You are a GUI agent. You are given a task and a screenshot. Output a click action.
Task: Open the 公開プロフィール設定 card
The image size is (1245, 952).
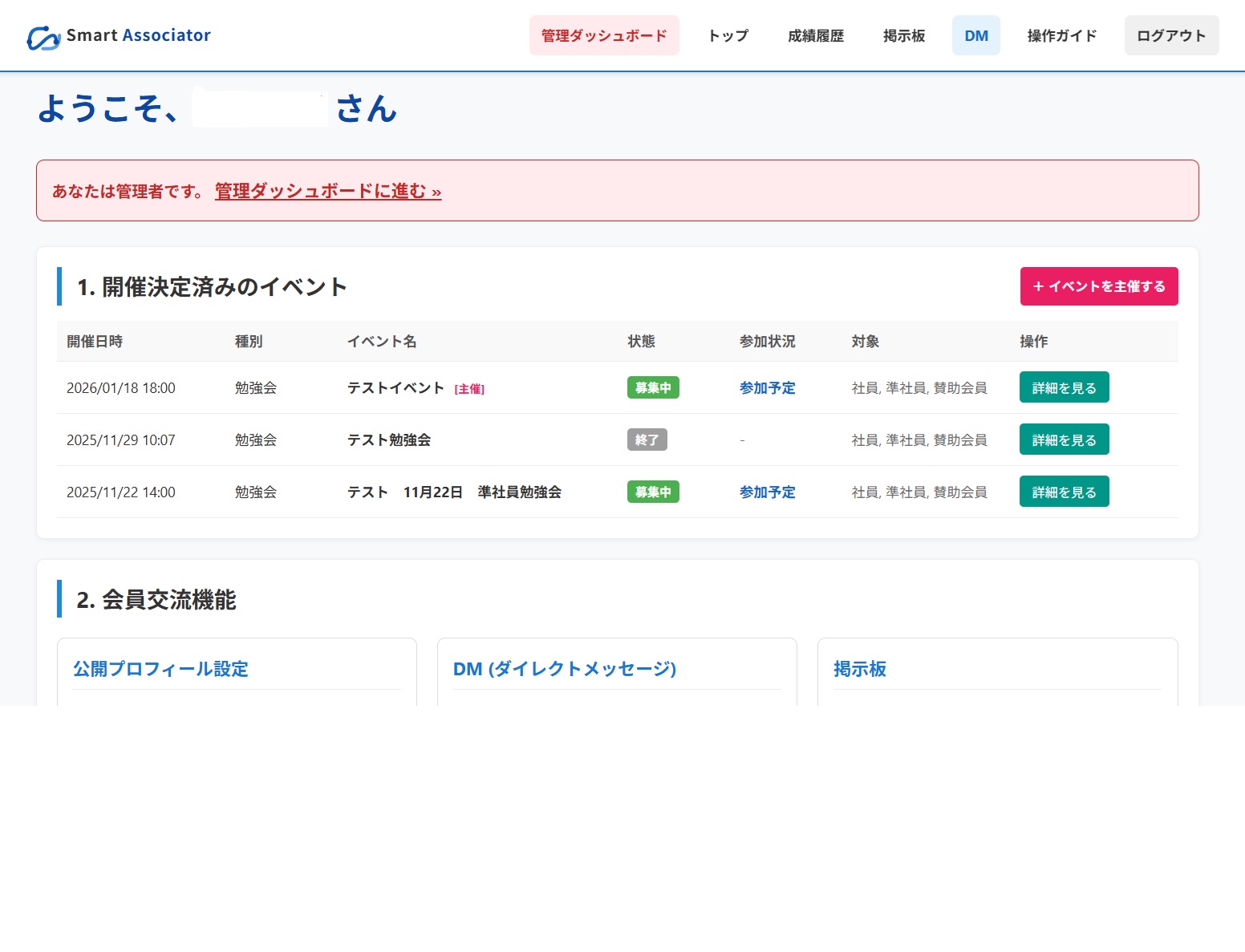[160, 669]
